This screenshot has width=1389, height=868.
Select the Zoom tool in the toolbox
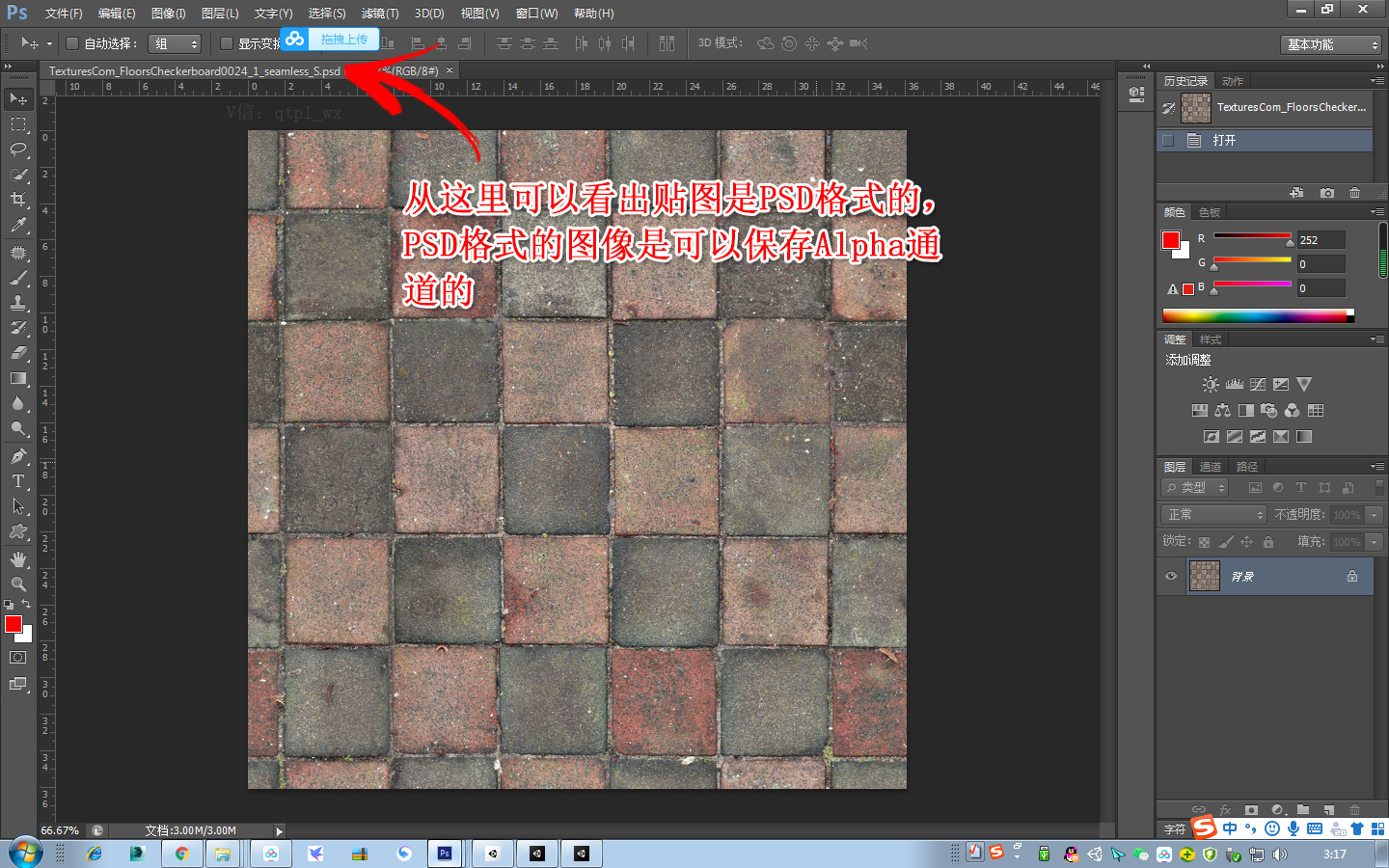coord(18,584)
